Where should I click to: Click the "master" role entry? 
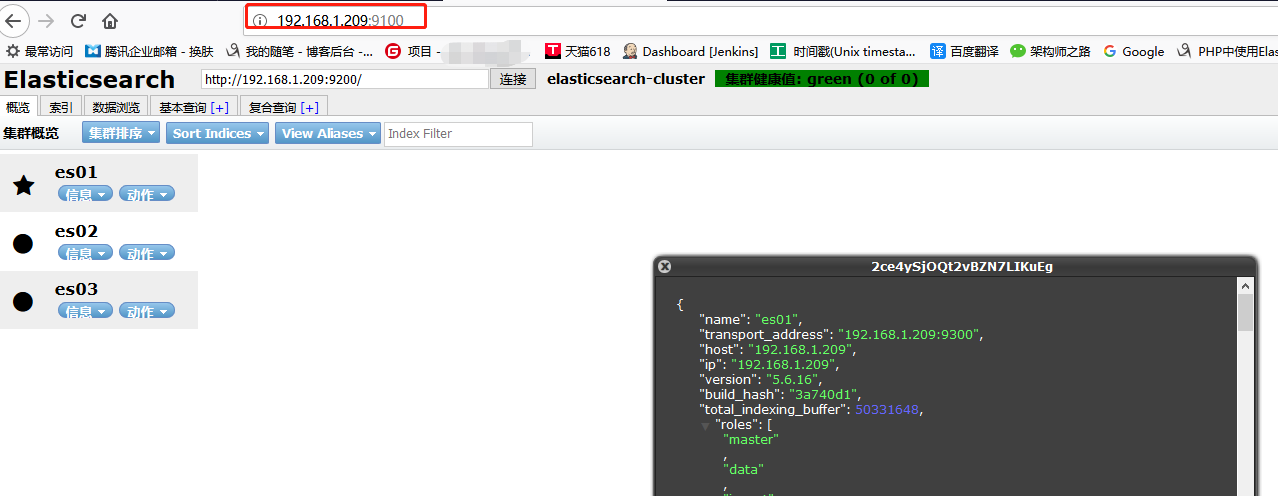[x=751, y=439]
